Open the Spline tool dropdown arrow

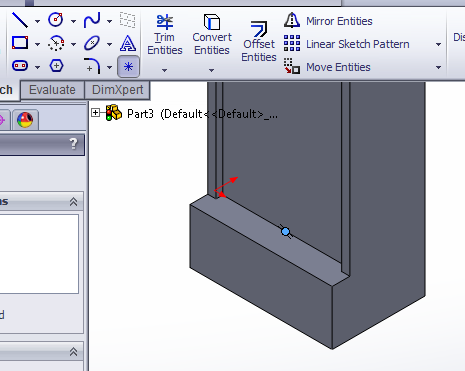pos(109,21)
